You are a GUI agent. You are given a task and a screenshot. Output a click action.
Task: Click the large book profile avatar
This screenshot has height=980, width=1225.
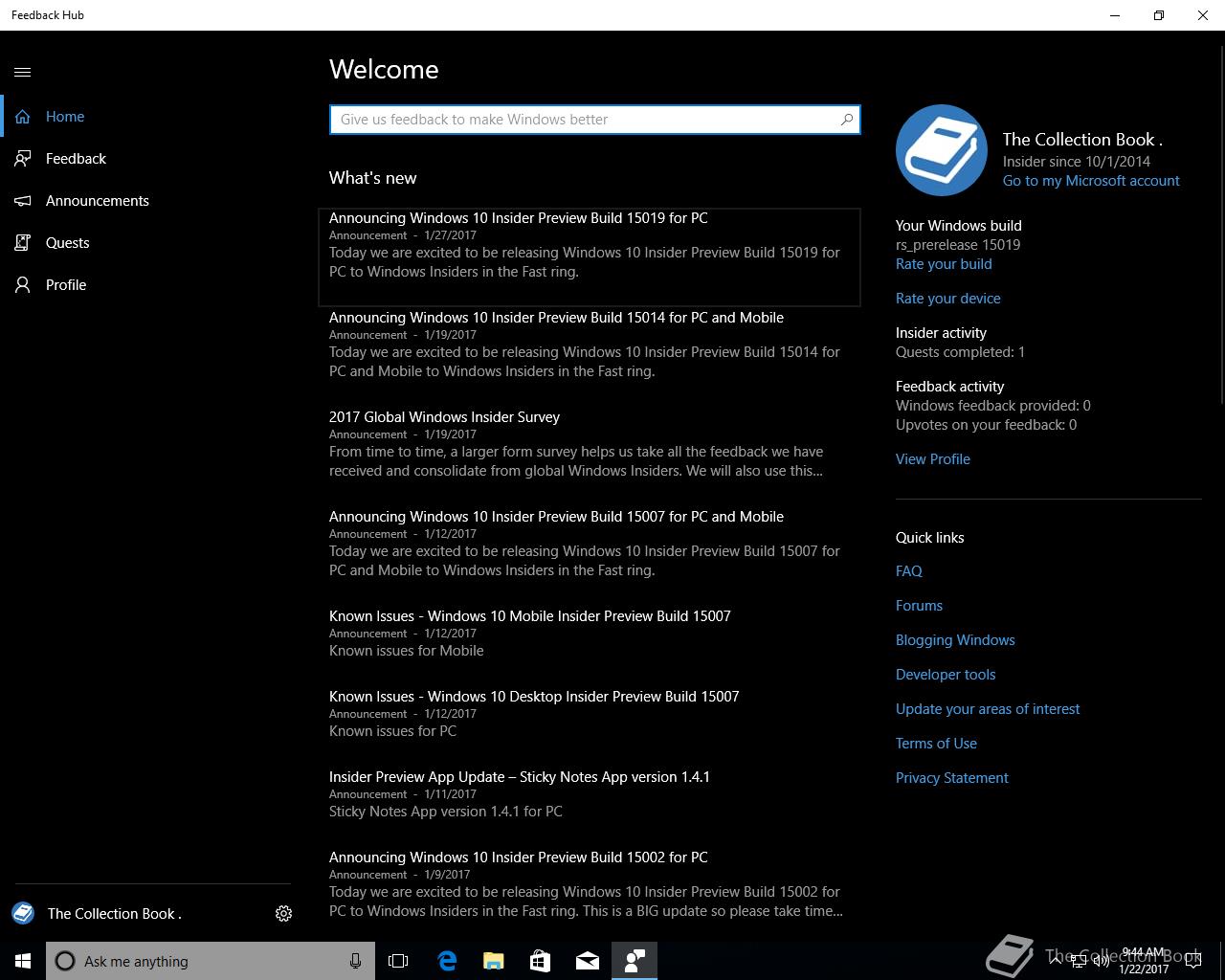click(x=942, y=150)
